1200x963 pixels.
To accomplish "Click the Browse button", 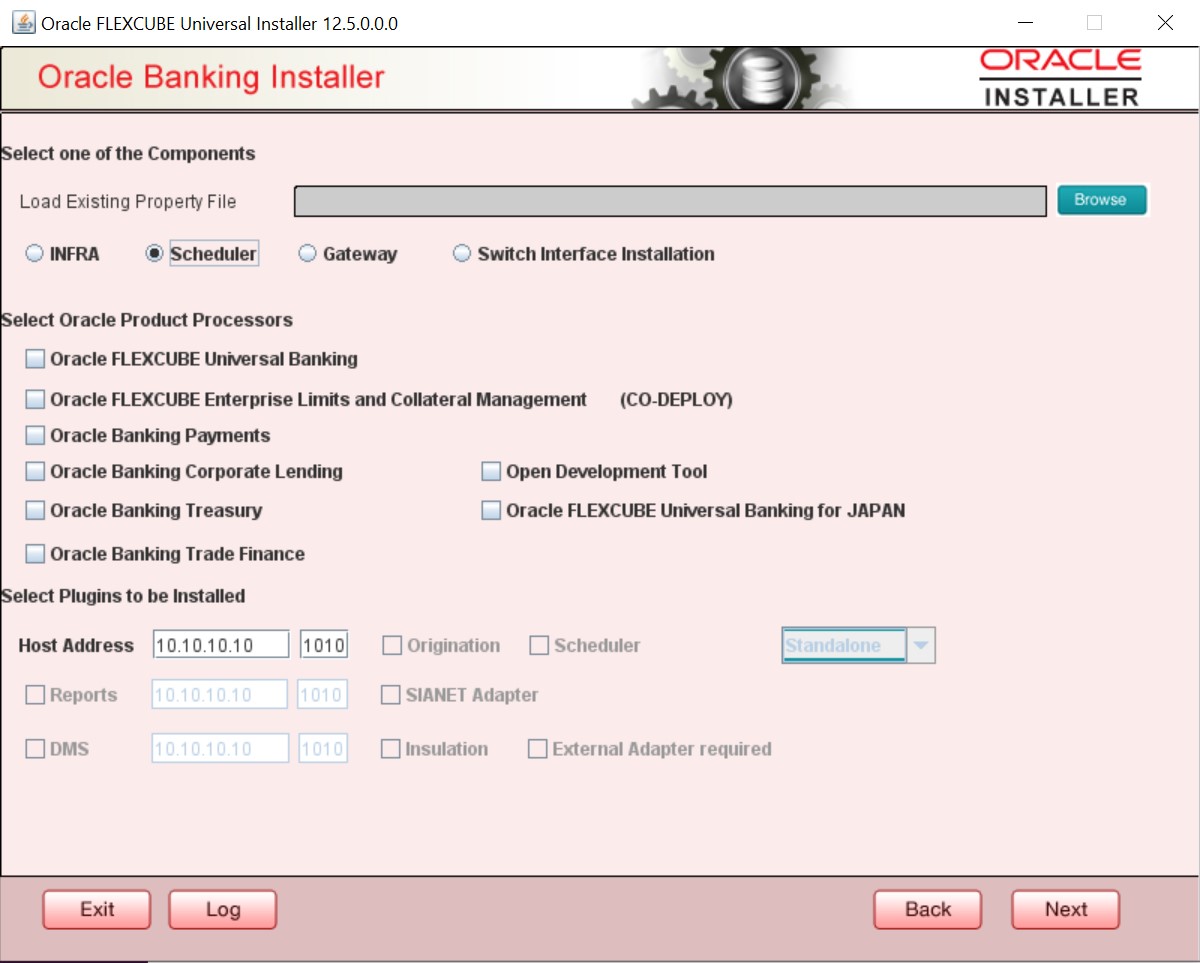I will click(x=1100, y=200).
